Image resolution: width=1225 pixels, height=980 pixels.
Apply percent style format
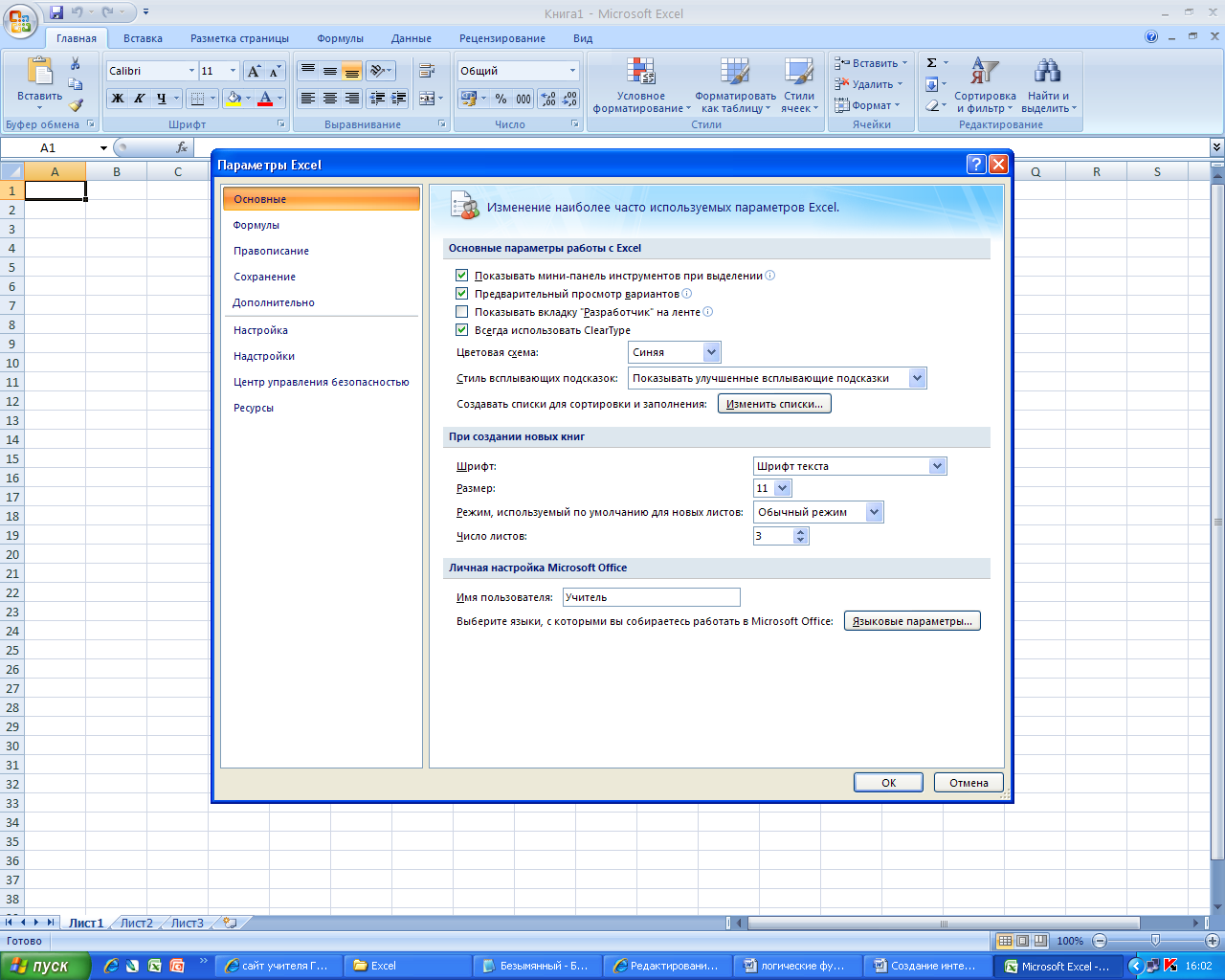[x=501, y=99]
